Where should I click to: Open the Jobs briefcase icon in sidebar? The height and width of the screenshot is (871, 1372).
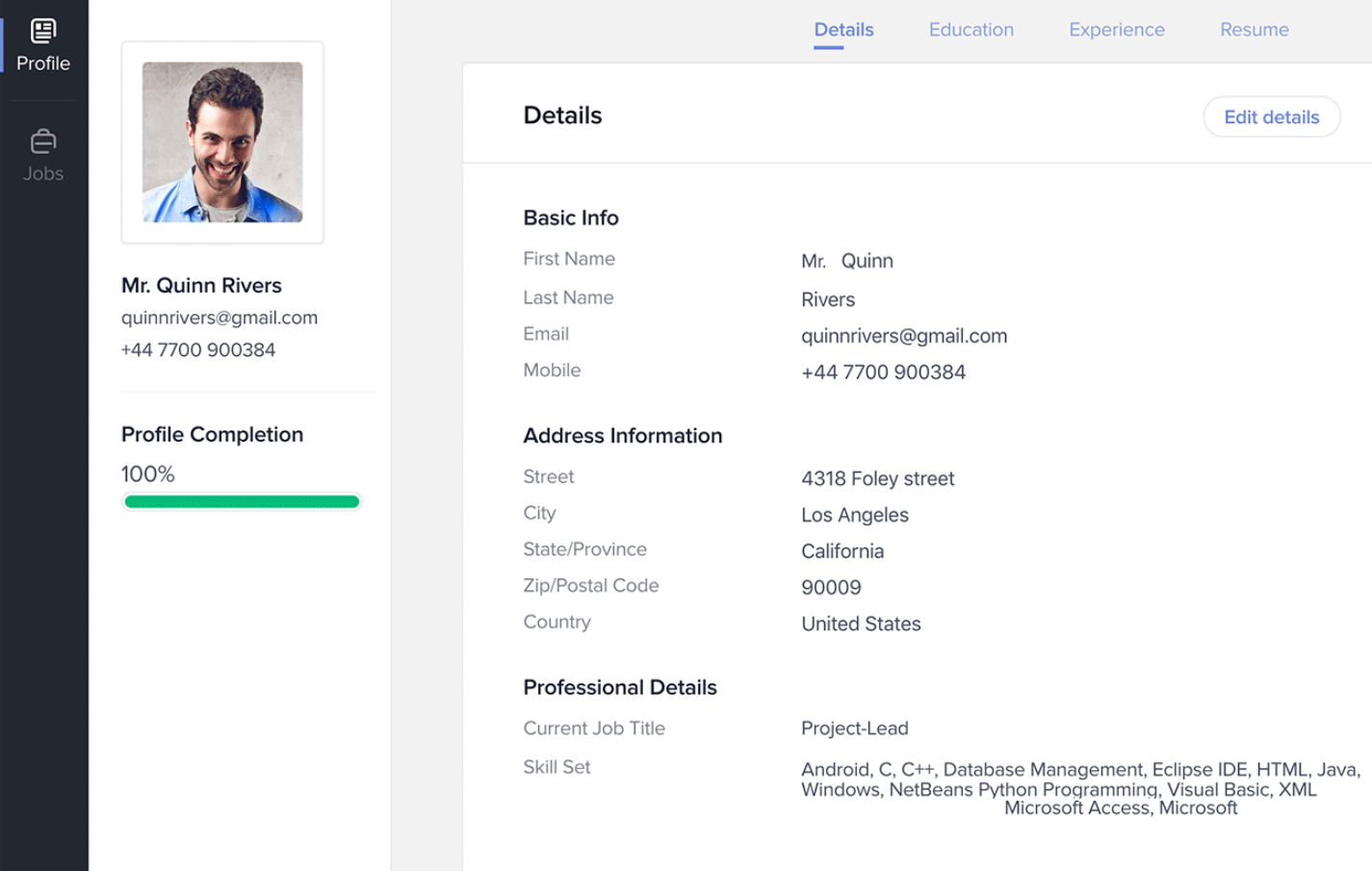(43, 142)
